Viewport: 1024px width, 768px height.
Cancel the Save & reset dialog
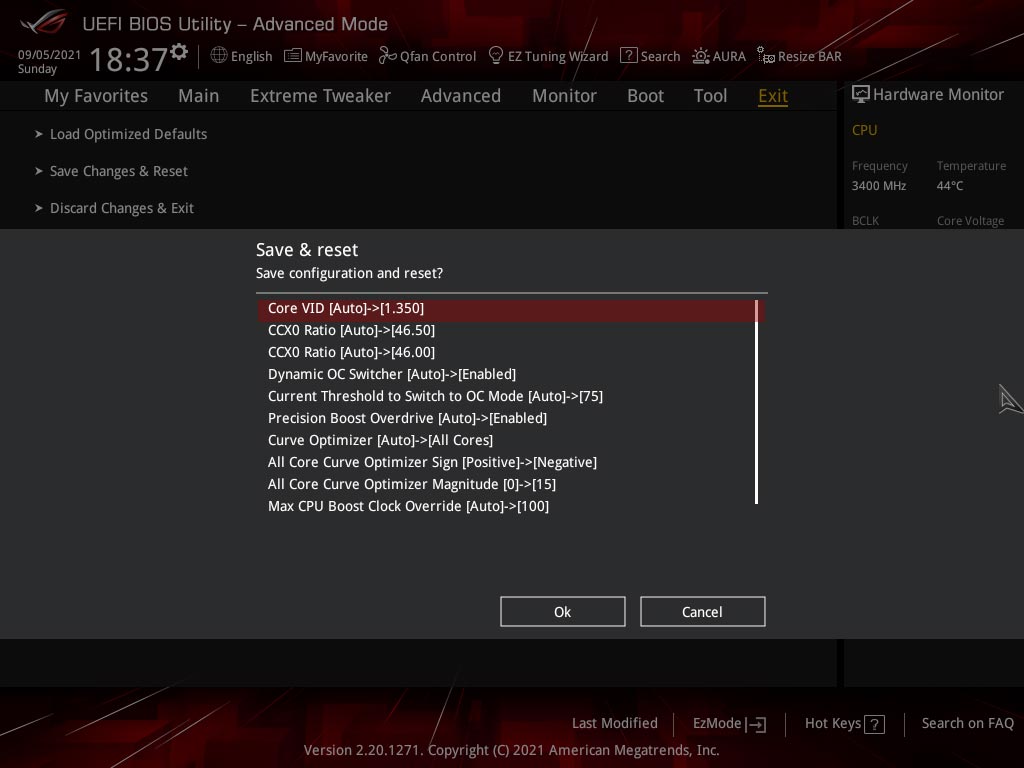coord(702,612)
